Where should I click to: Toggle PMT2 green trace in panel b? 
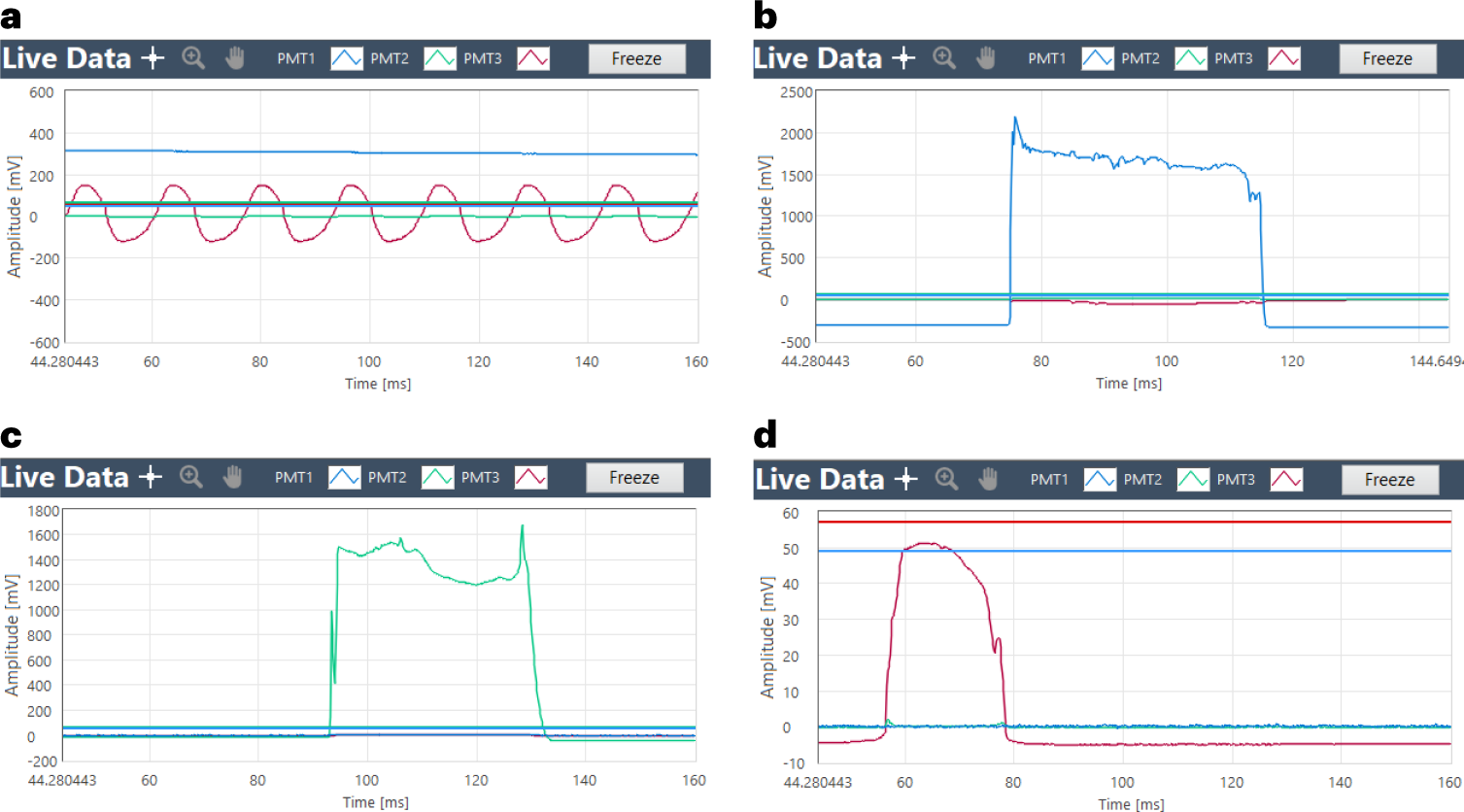(x=1191, y=58)
